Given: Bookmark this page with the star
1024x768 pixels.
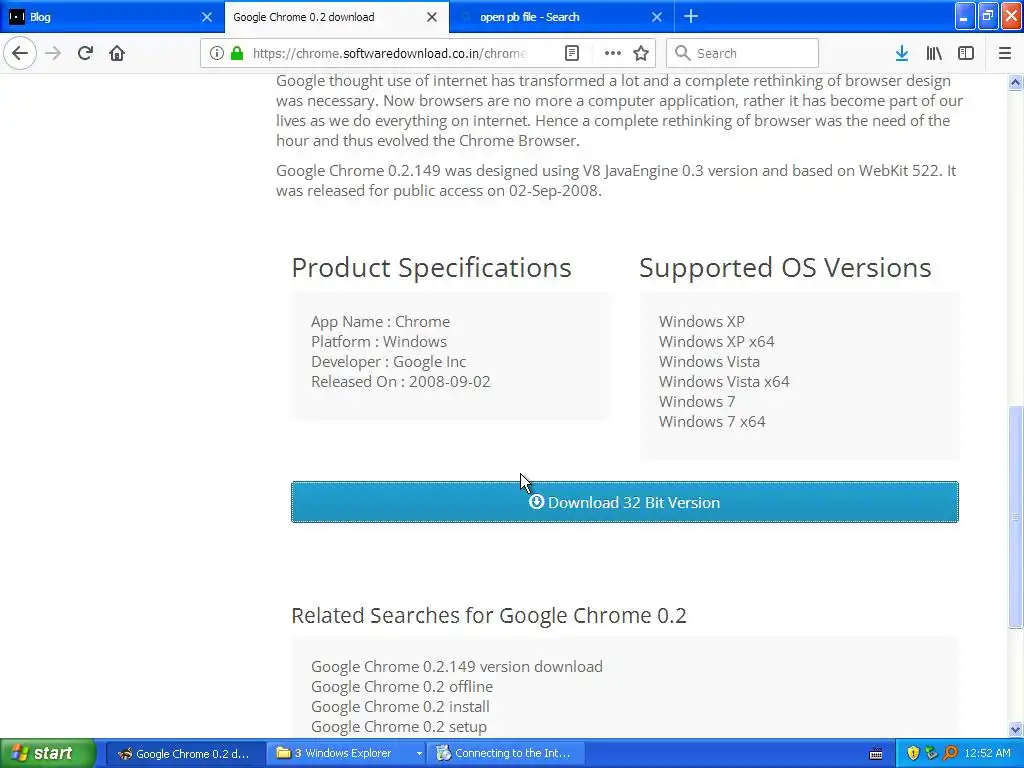Looking at the screenshot, I should coord(641,53).
